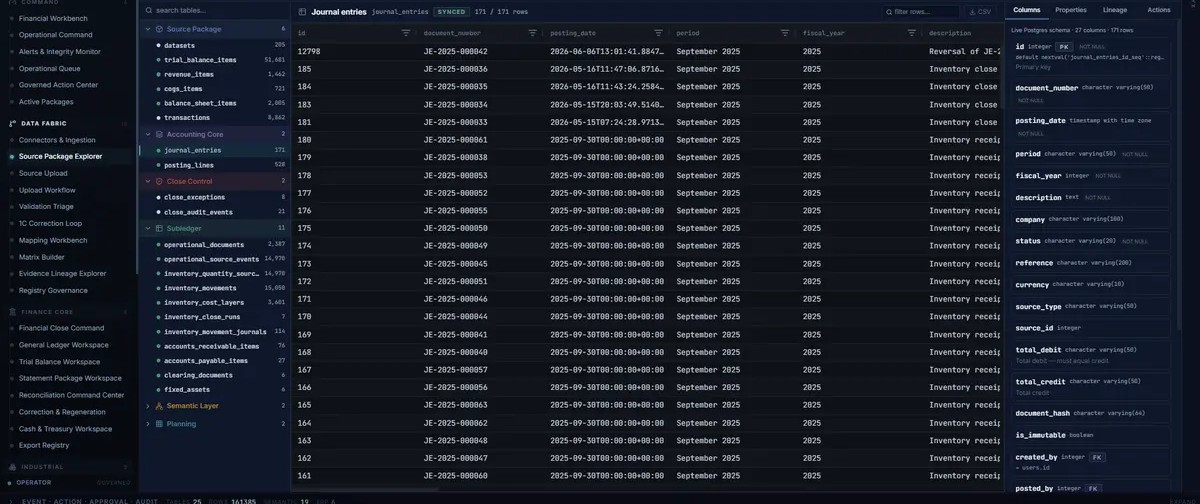Screen dimensions: 1200x504
Task: Click the Accounting Core database icon
Action: (x=159, y=134)
